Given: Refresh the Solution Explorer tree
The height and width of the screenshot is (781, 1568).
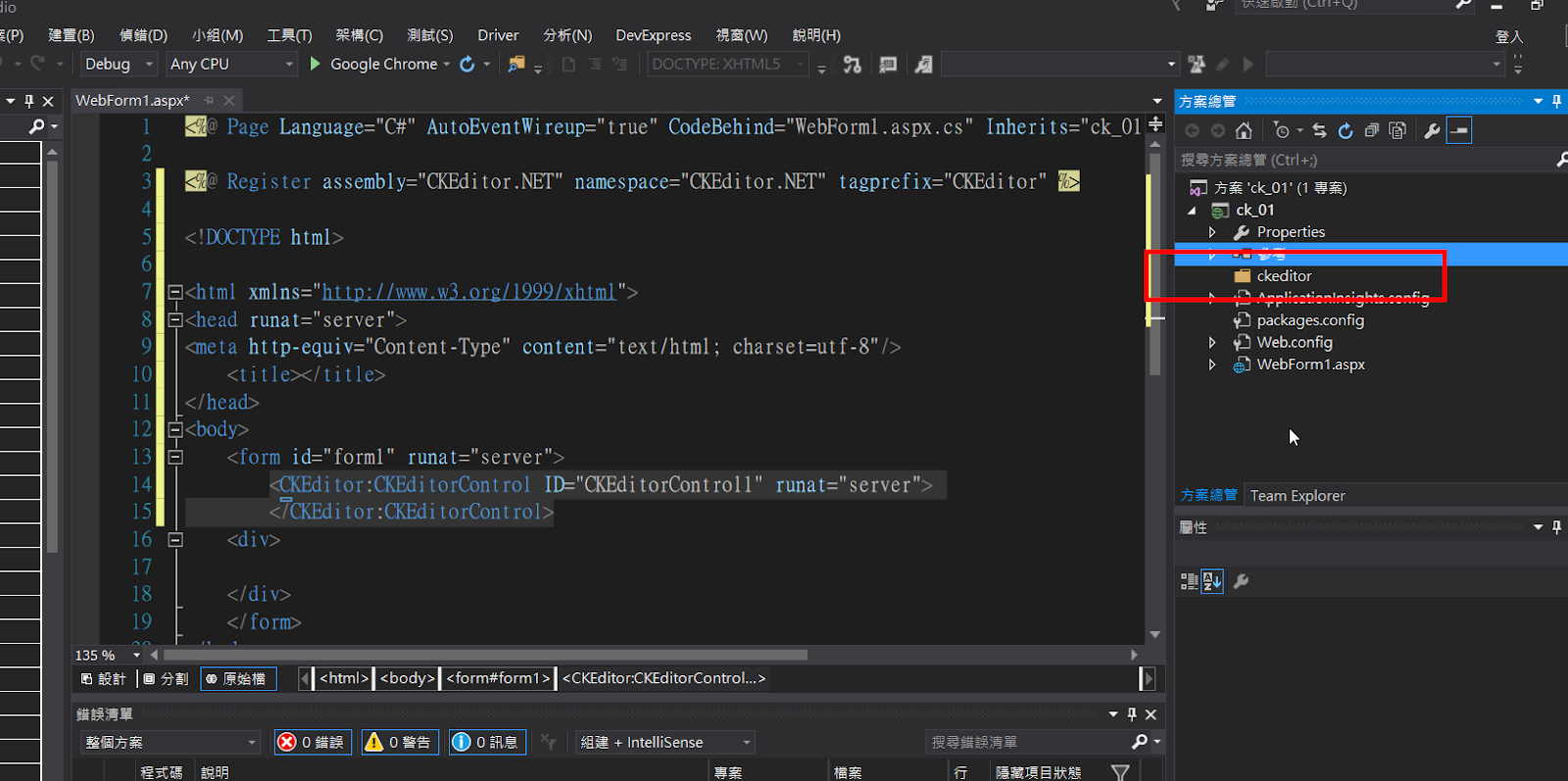Looking at the screenshot, I should pyautogui.click(x=1346, y=130).
